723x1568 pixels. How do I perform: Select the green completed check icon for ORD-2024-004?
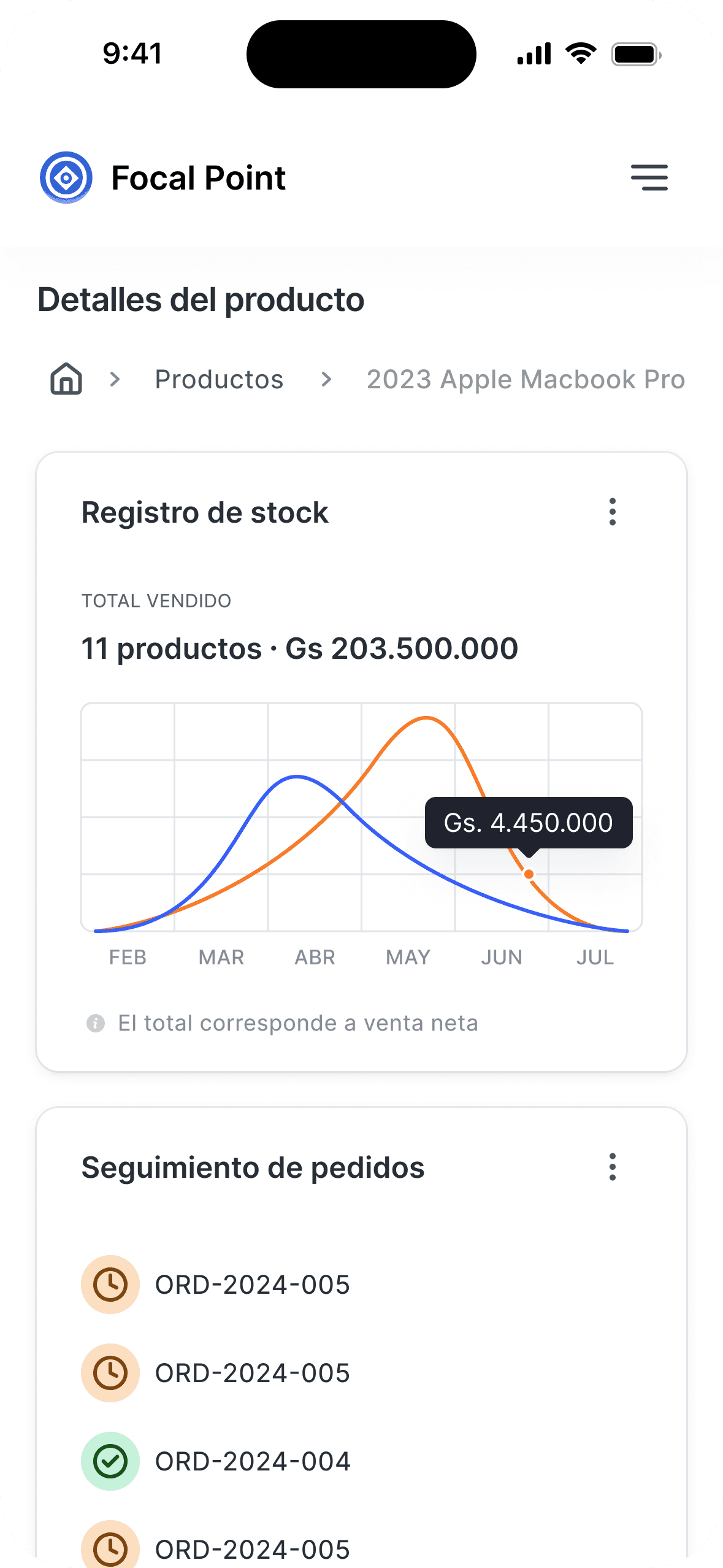point(110,1461)
